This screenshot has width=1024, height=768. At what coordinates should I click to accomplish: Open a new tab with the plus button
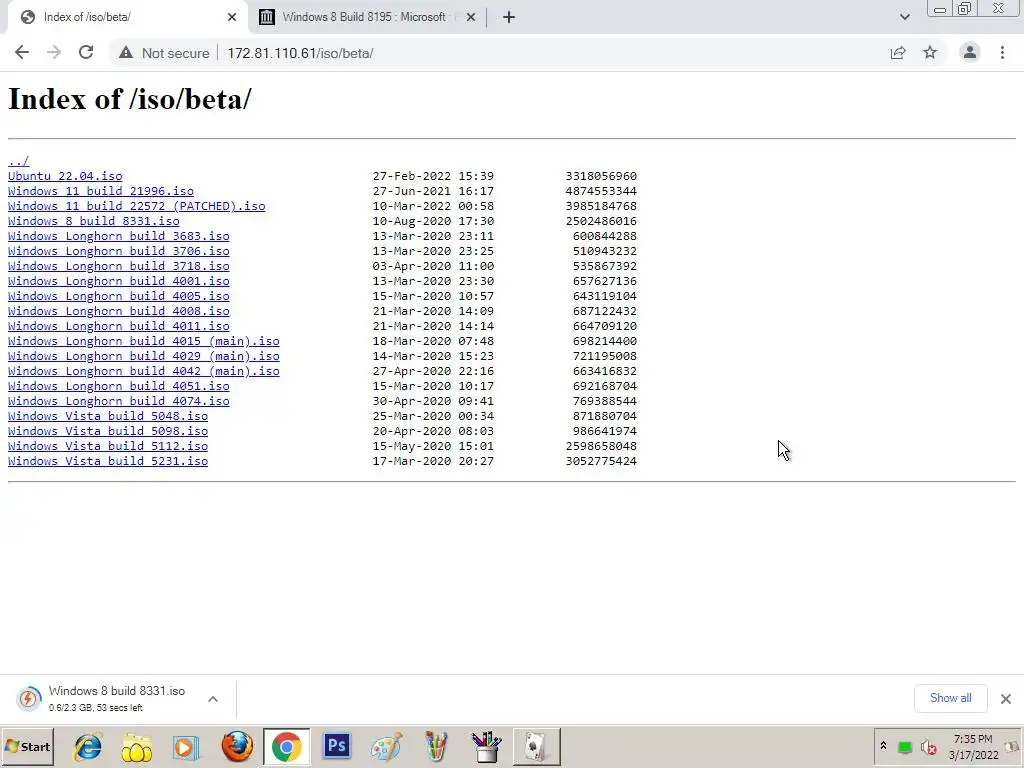pos(509,17)
